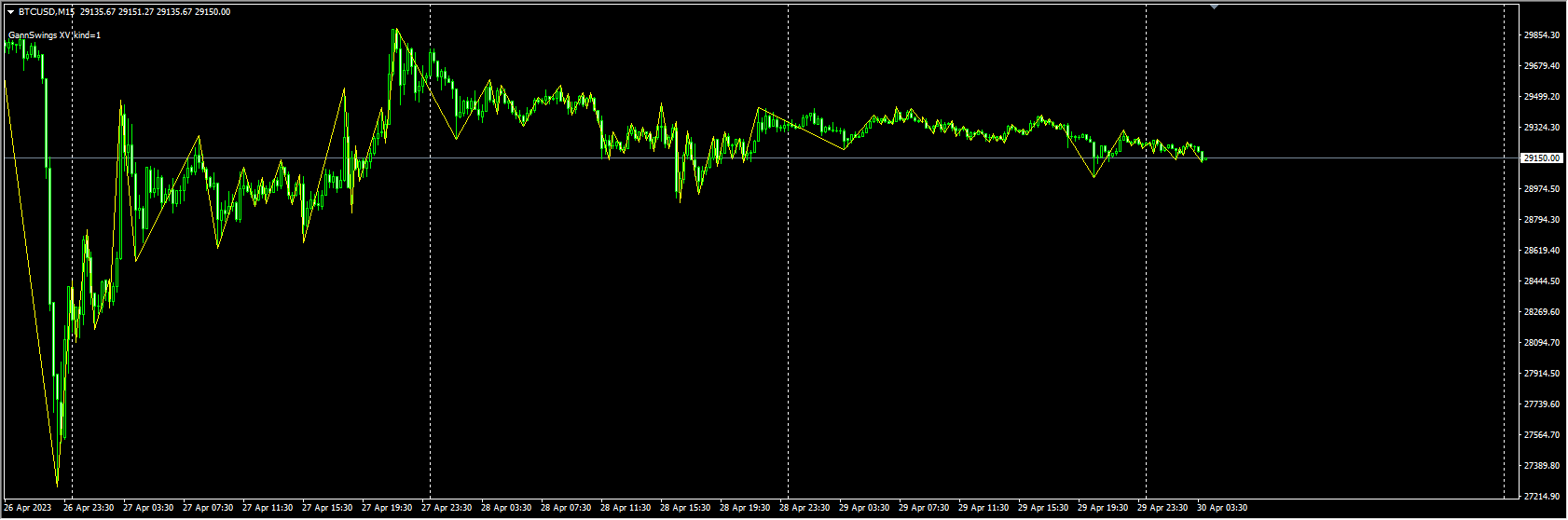
Task: Click the 28794.30 price axis label
Action: point(1542,220)
